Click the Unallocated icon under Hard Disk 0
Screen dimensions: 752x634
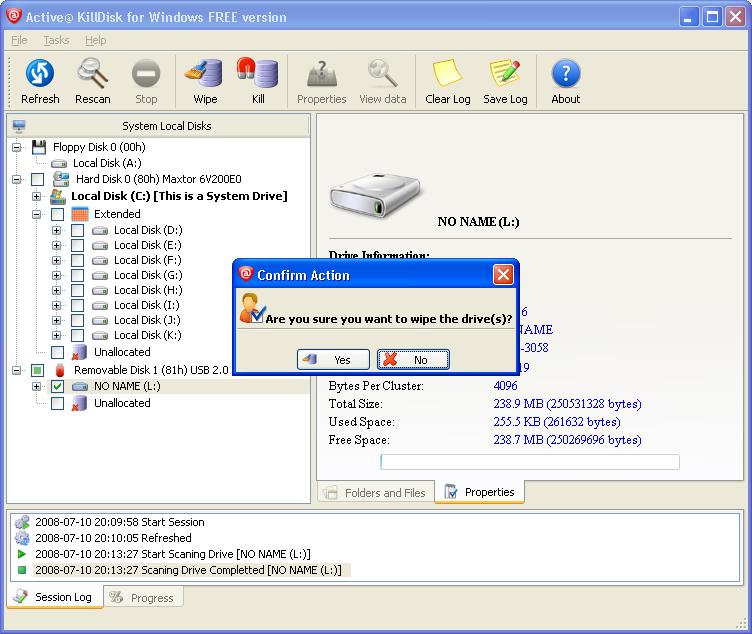coord(79,352)
